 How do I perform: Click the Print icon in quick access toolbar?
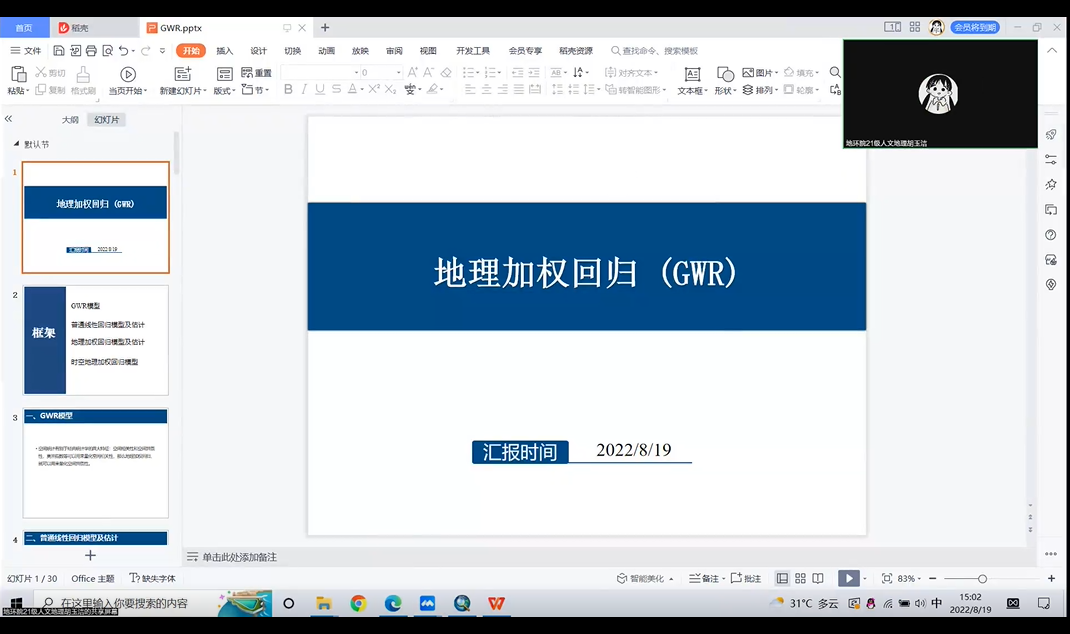[91, 51]
